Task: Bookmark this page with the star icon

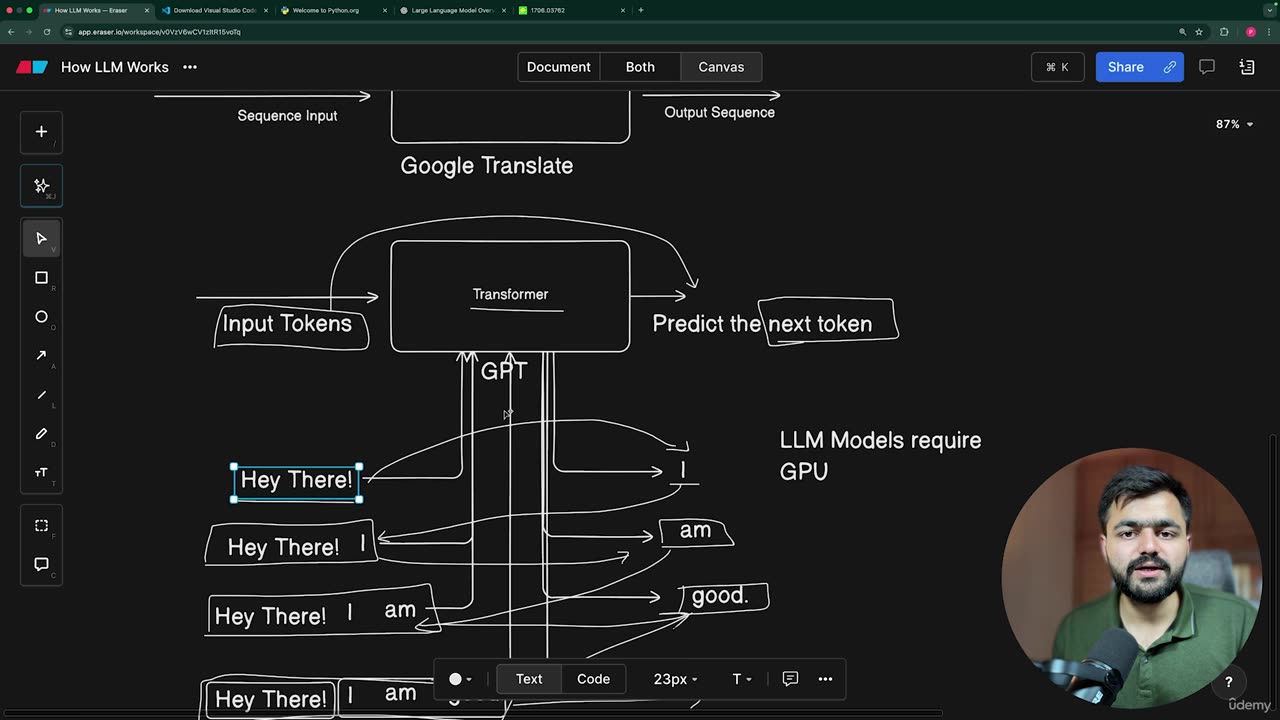Action: (1199, 32)
